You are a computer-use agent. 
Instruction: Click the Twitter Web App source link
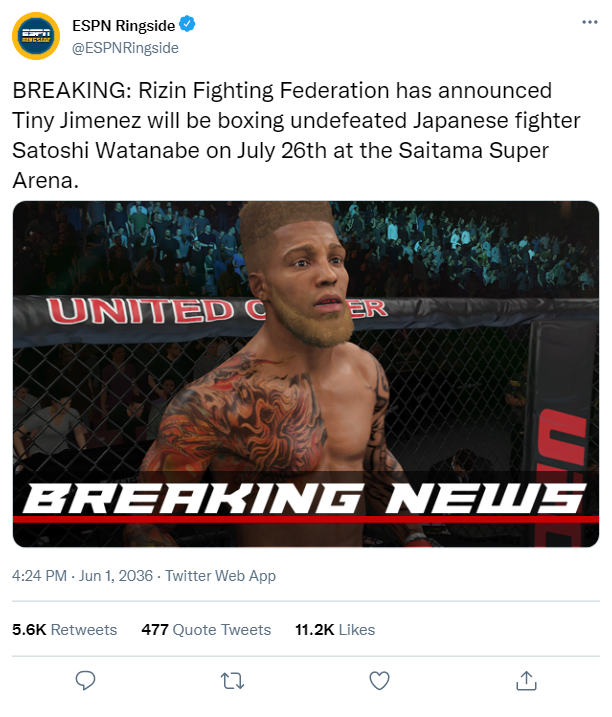tap(220, 575)
